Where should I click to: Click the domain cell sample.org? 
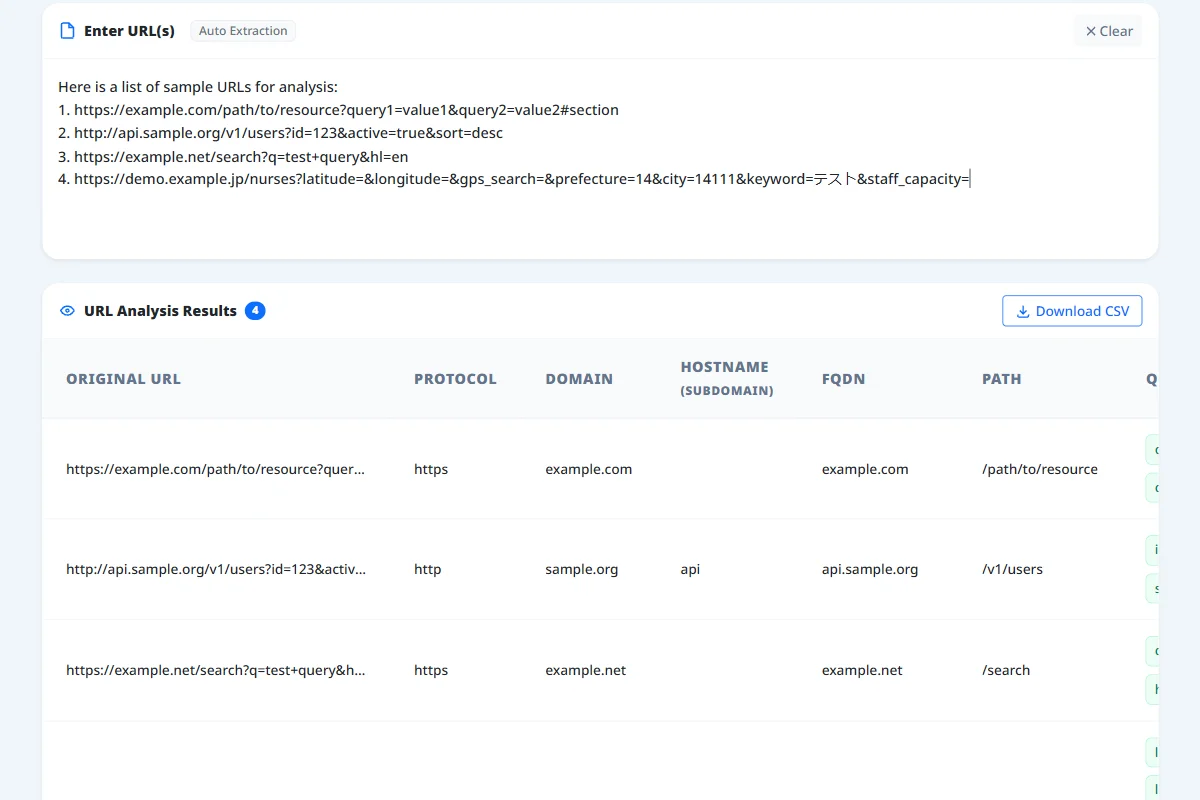[x=582, y=569]
